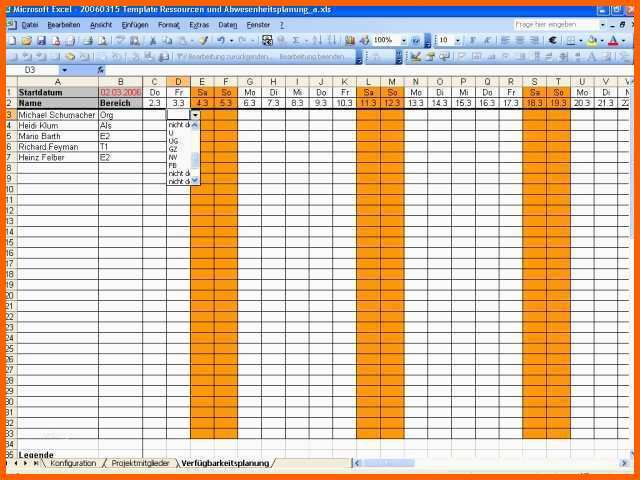
Task: Click the Euro currency format icon
Action: (x=553, y=40)
